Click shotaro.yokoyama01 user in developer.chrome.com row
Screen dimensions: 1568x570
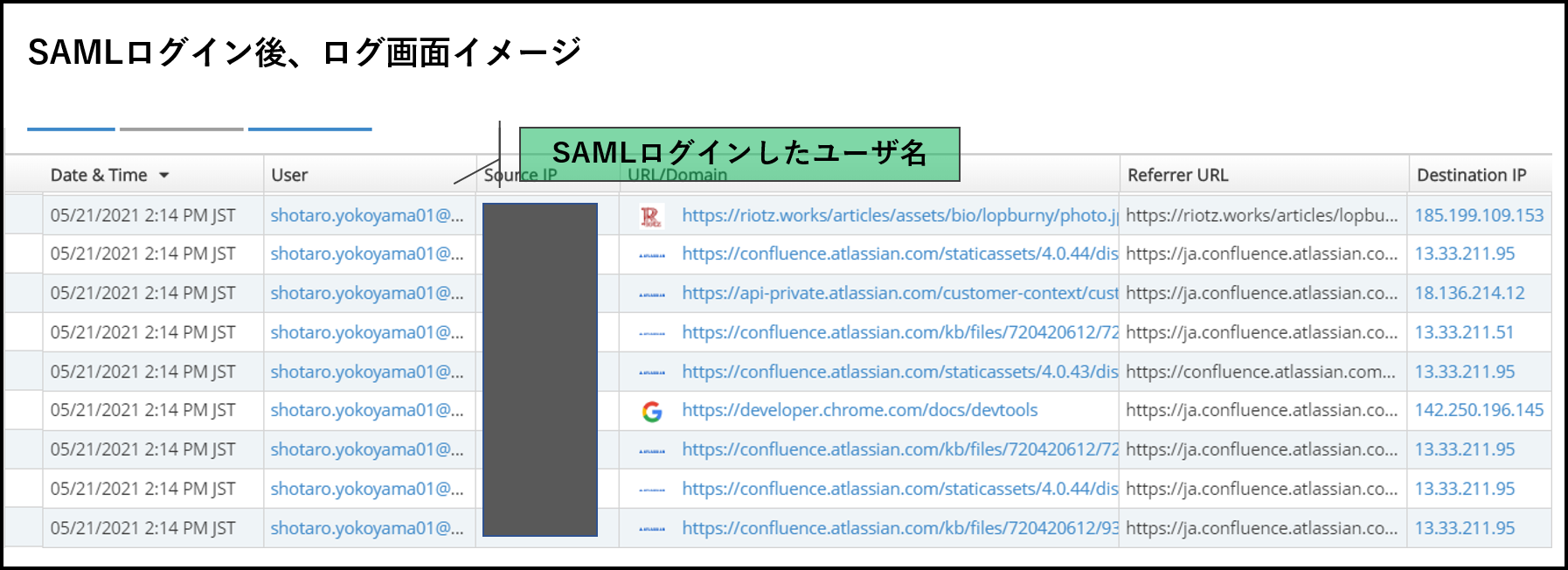click(x=367, y=410)
